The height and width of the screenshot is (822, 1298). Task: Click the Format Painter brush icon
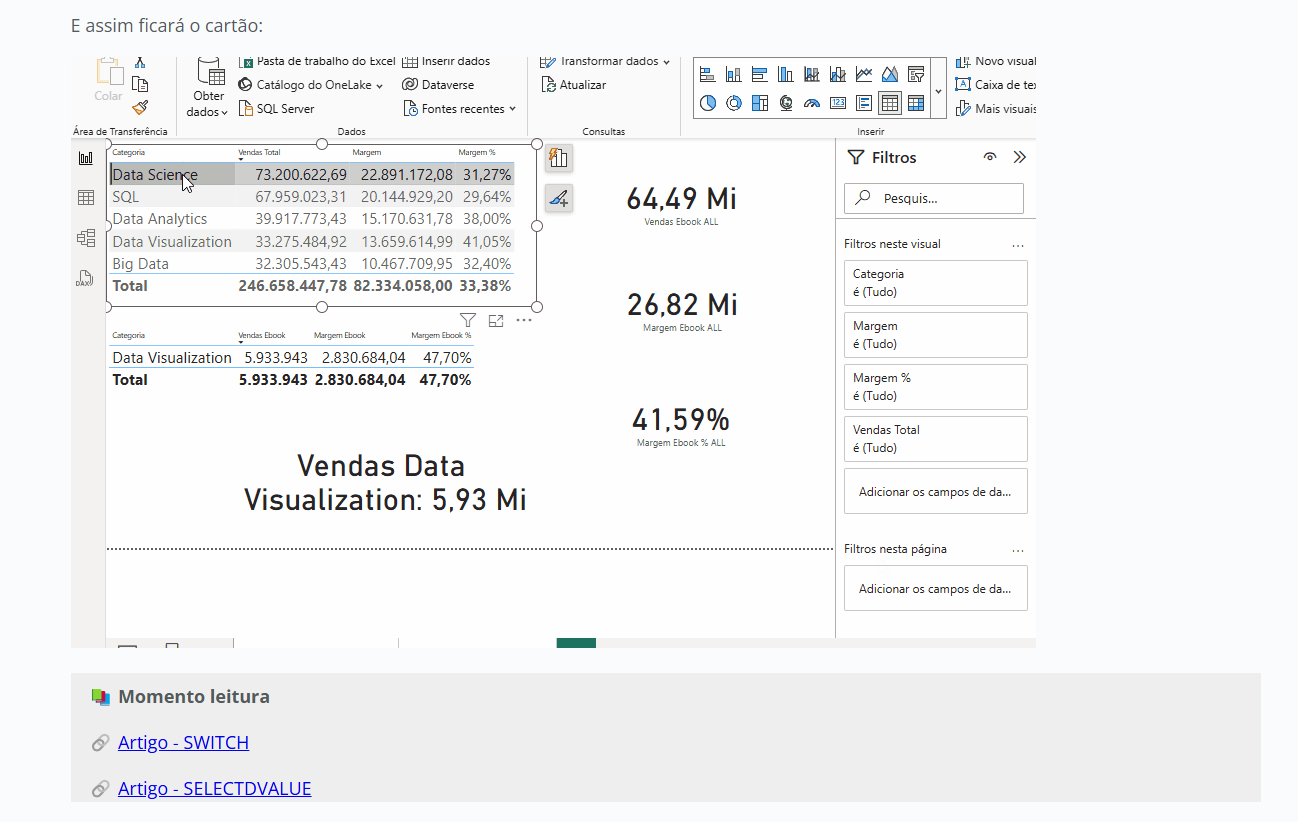point(140,107)
